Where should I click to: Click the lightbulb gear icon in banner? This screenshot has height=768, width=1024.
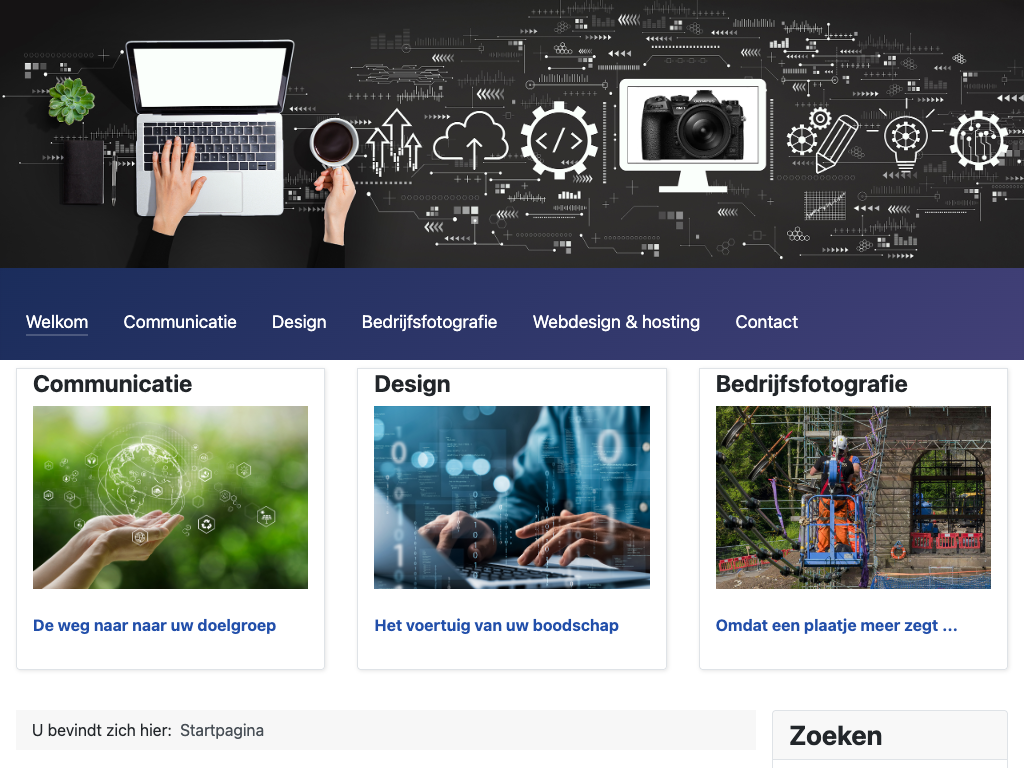[906, 138]
